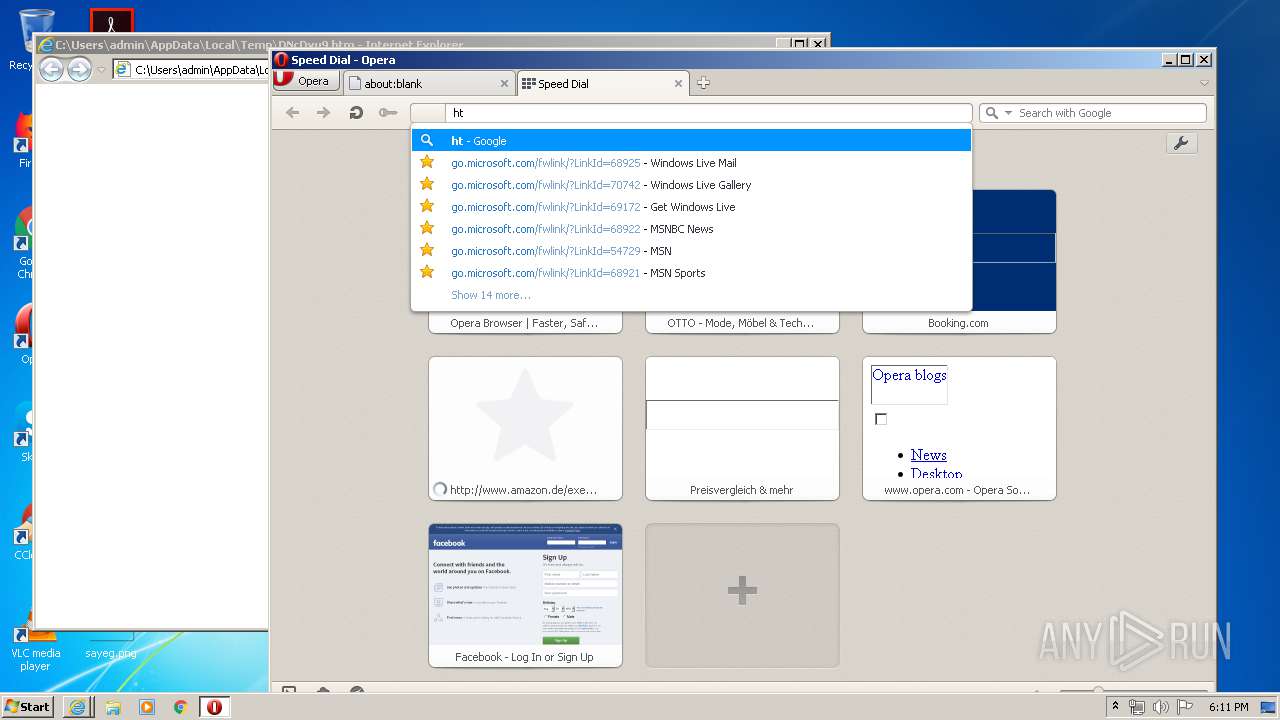1280x720 pixels.
Task: Open the Windows Live Mail suggestion
Action: 691,163
